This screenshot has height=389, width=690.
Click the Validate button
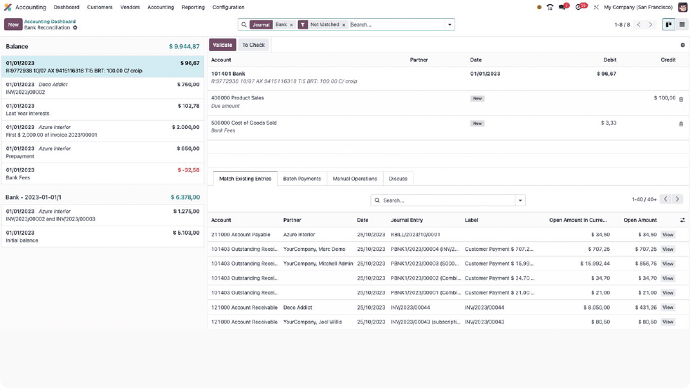point(222,45)
